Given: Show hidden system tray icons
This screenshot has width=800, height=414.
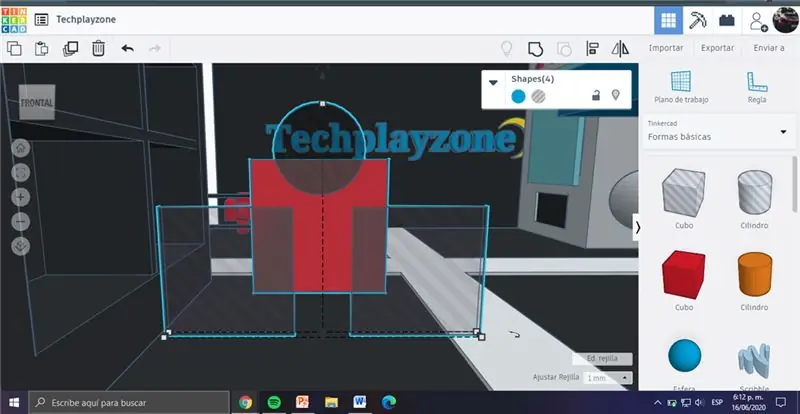Looking at the screenshot, I should tap(658, 402).
